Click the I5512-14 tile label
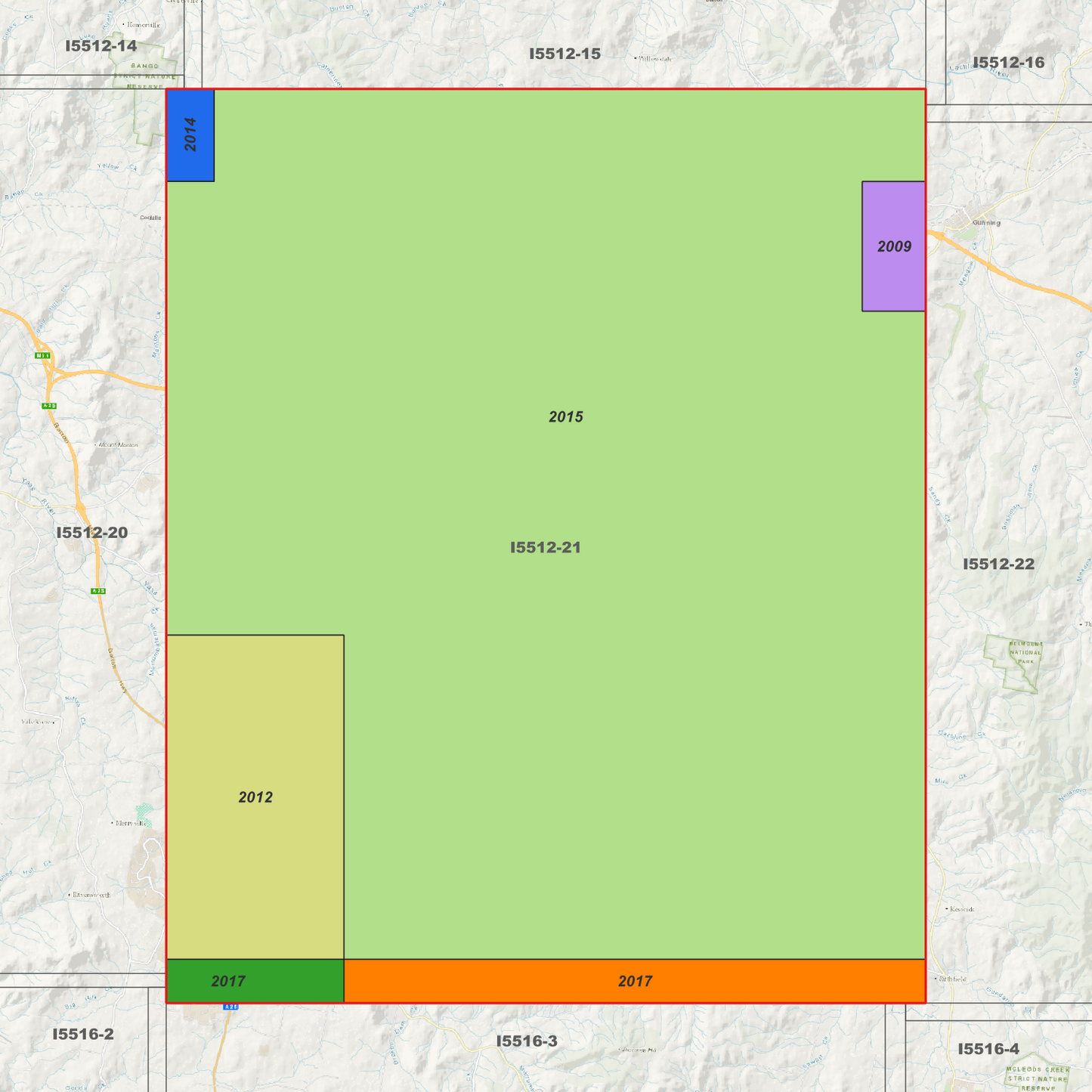The image size is (1092, 1092). (x=101, y=46)
